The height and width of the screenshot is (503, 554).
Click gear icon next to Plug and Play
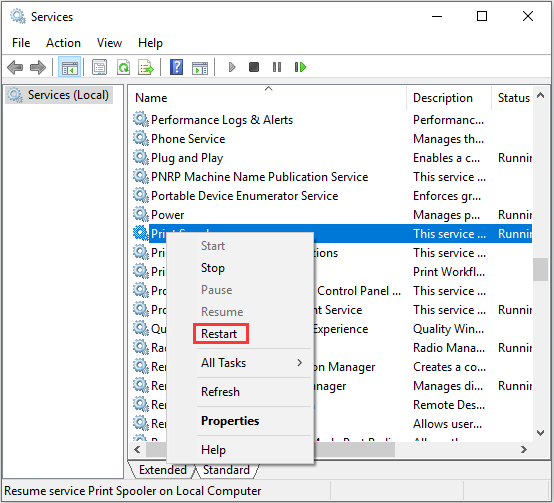pos(141,158)
